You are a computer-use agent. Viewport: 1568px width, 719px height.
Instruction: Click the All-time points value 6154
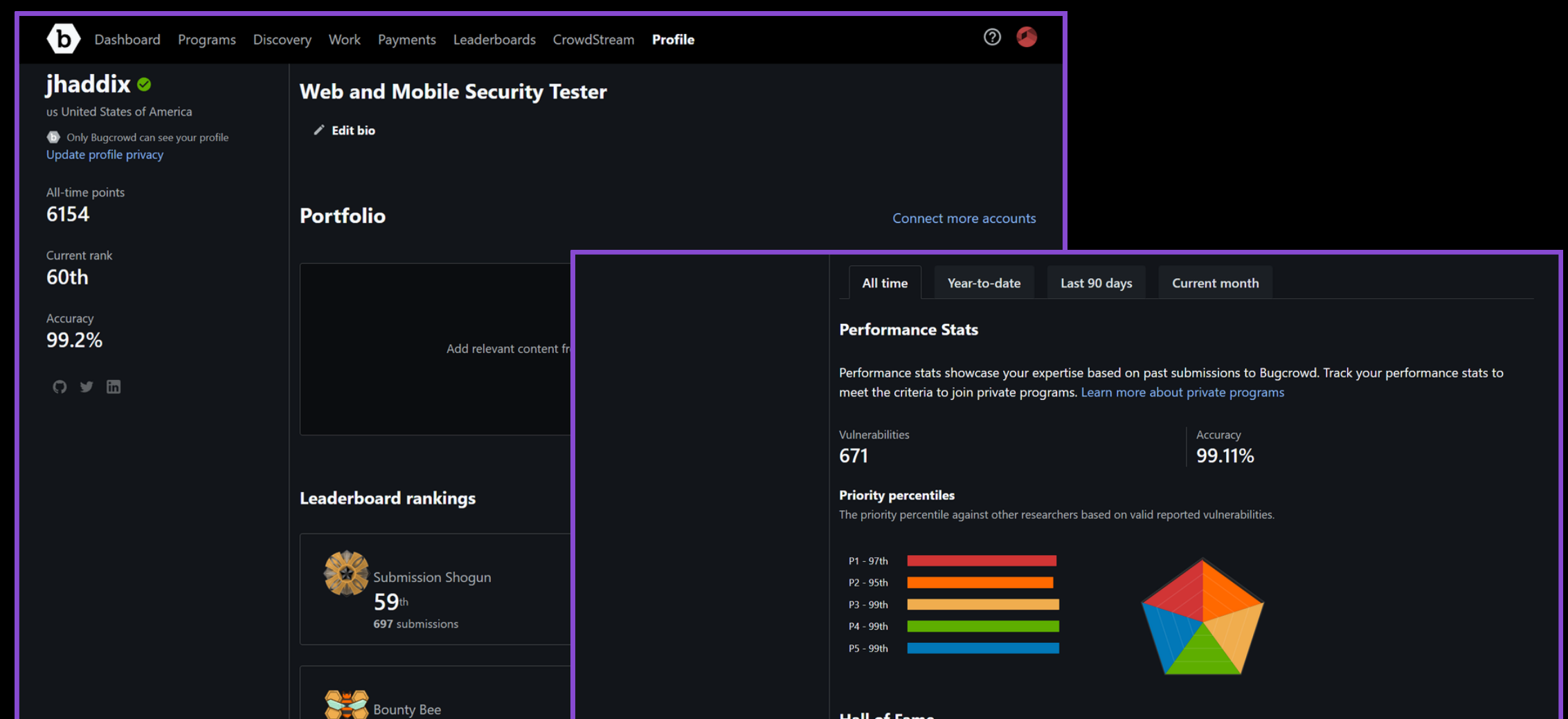pos(68,215)
